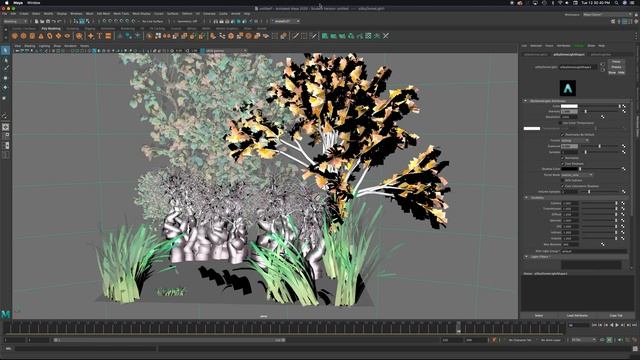Select the Type text tool on shelf
Image resolution: width=640 pixels, height=360 pixels.
click(x=100, y=36)
